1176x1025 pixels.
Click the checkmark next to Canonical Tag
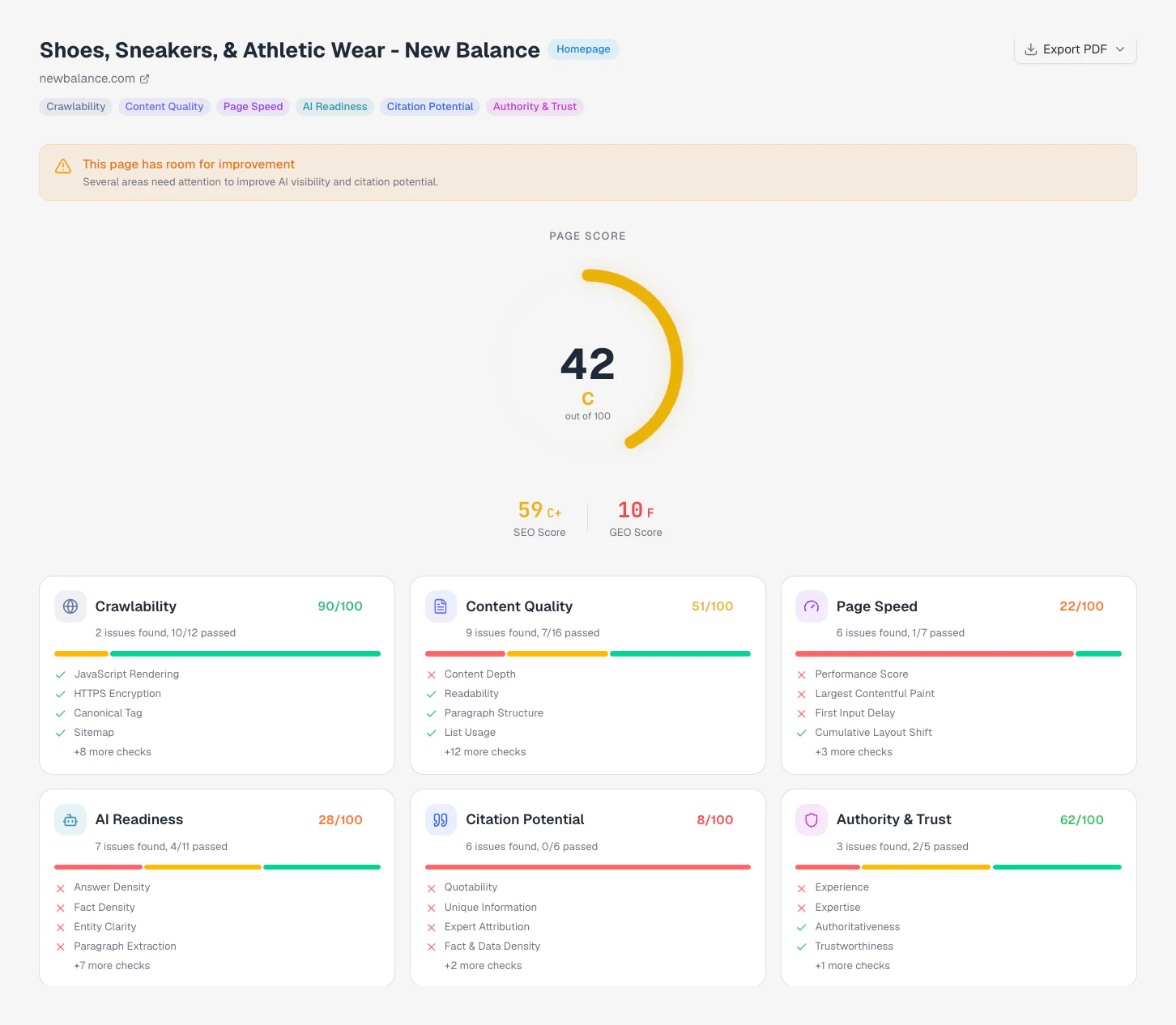tap(60, 713)
